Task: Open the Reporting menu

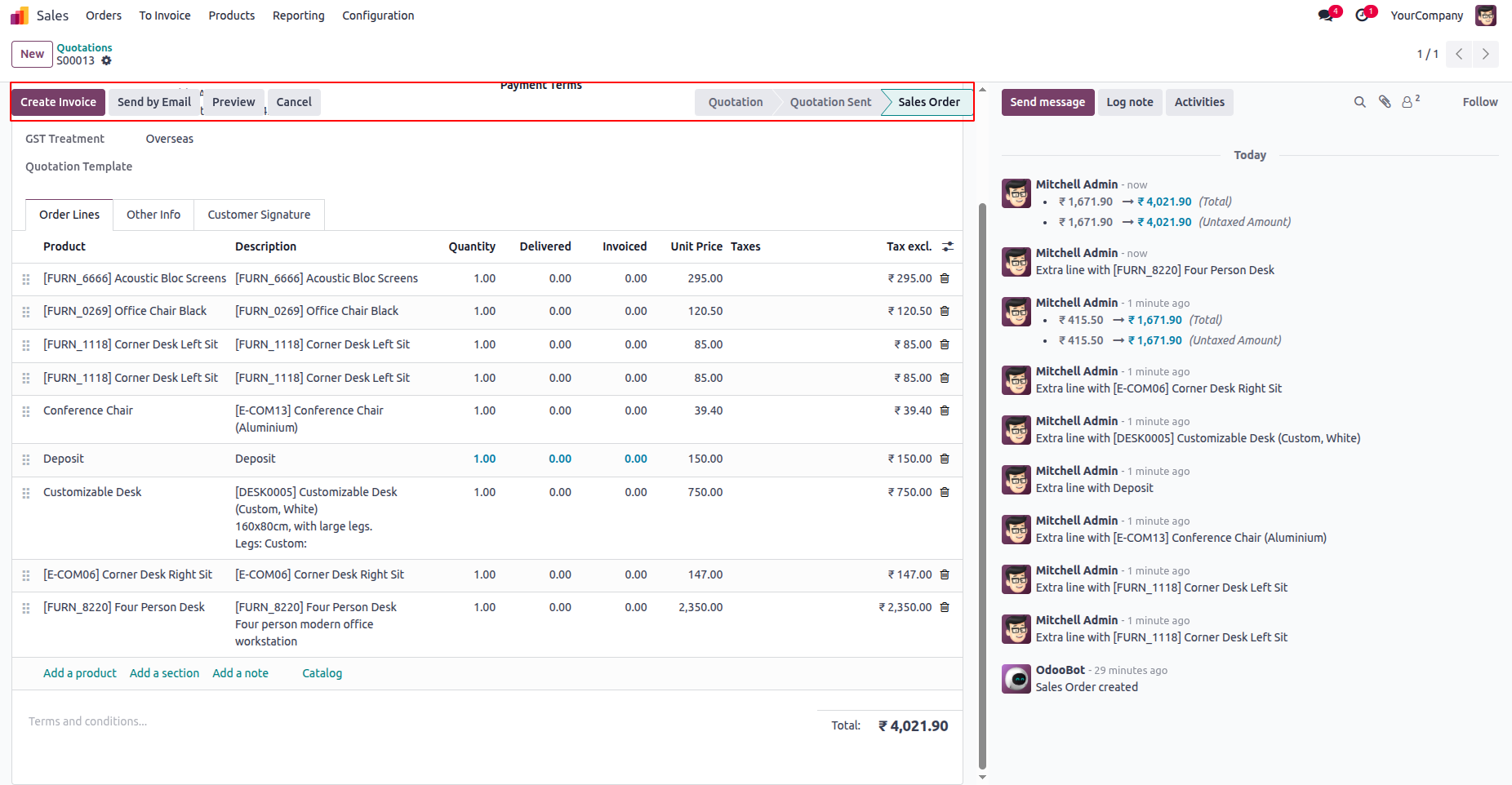Action: [299, 16]
